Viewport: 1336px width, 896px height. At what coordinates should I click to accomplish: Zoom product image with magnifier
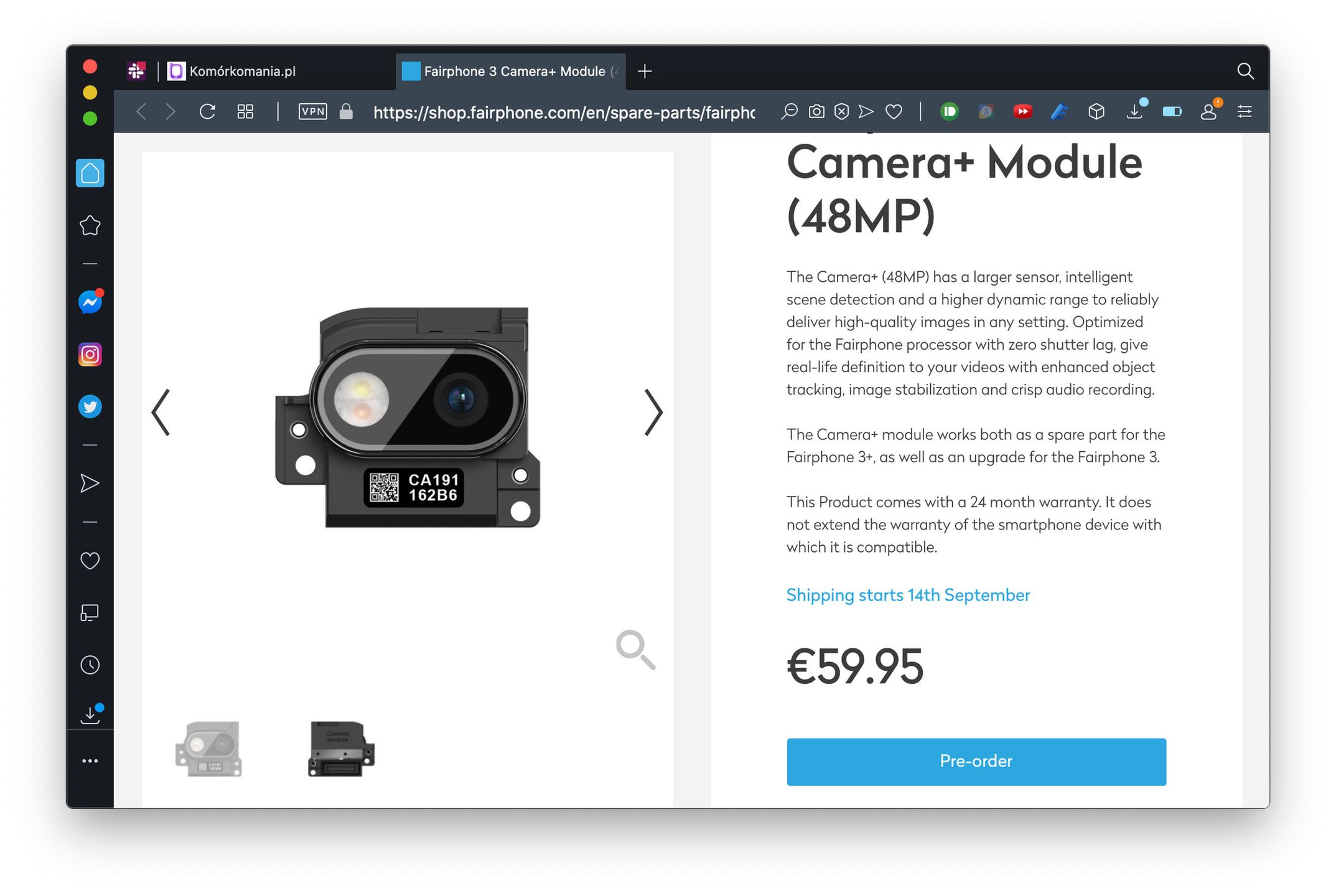tap(635, 650)
